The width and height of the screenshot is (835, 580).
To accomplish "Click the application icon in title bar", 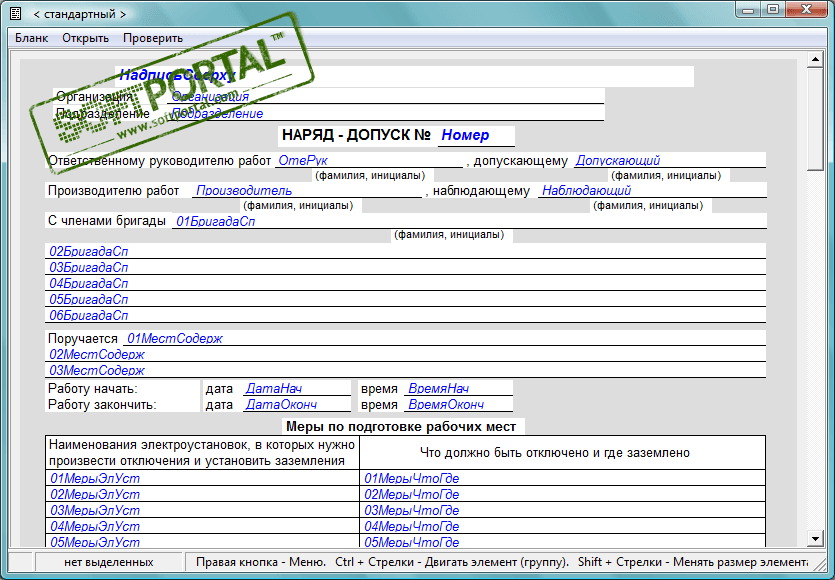I will 15,14.
